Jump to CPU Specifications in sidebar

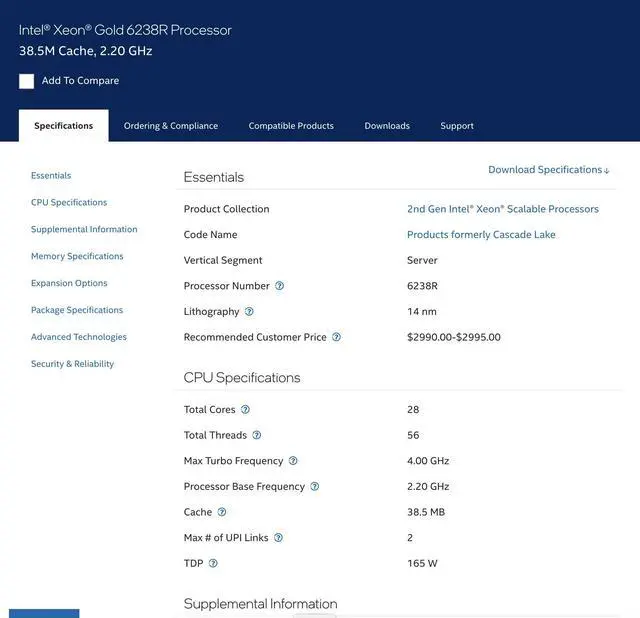tap(69, 202)
